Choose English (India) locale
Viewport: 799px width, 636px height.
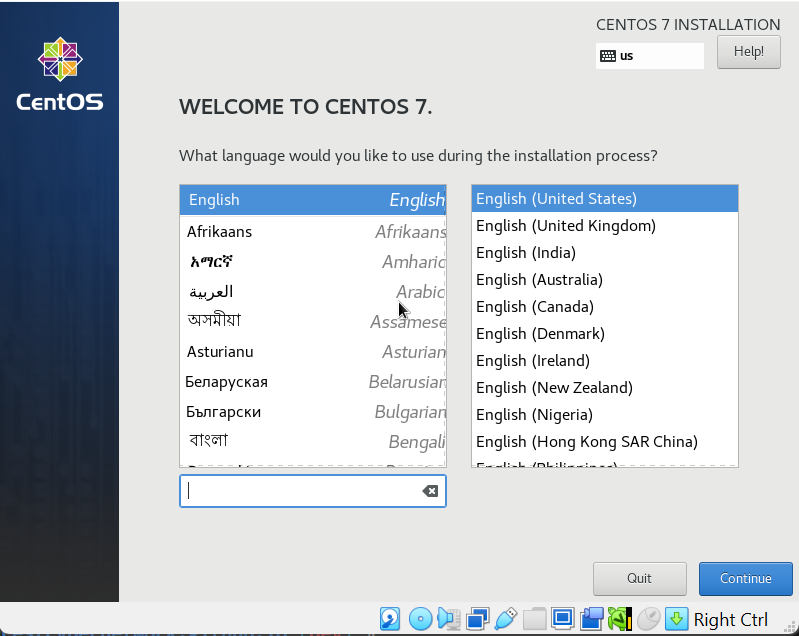605,253
